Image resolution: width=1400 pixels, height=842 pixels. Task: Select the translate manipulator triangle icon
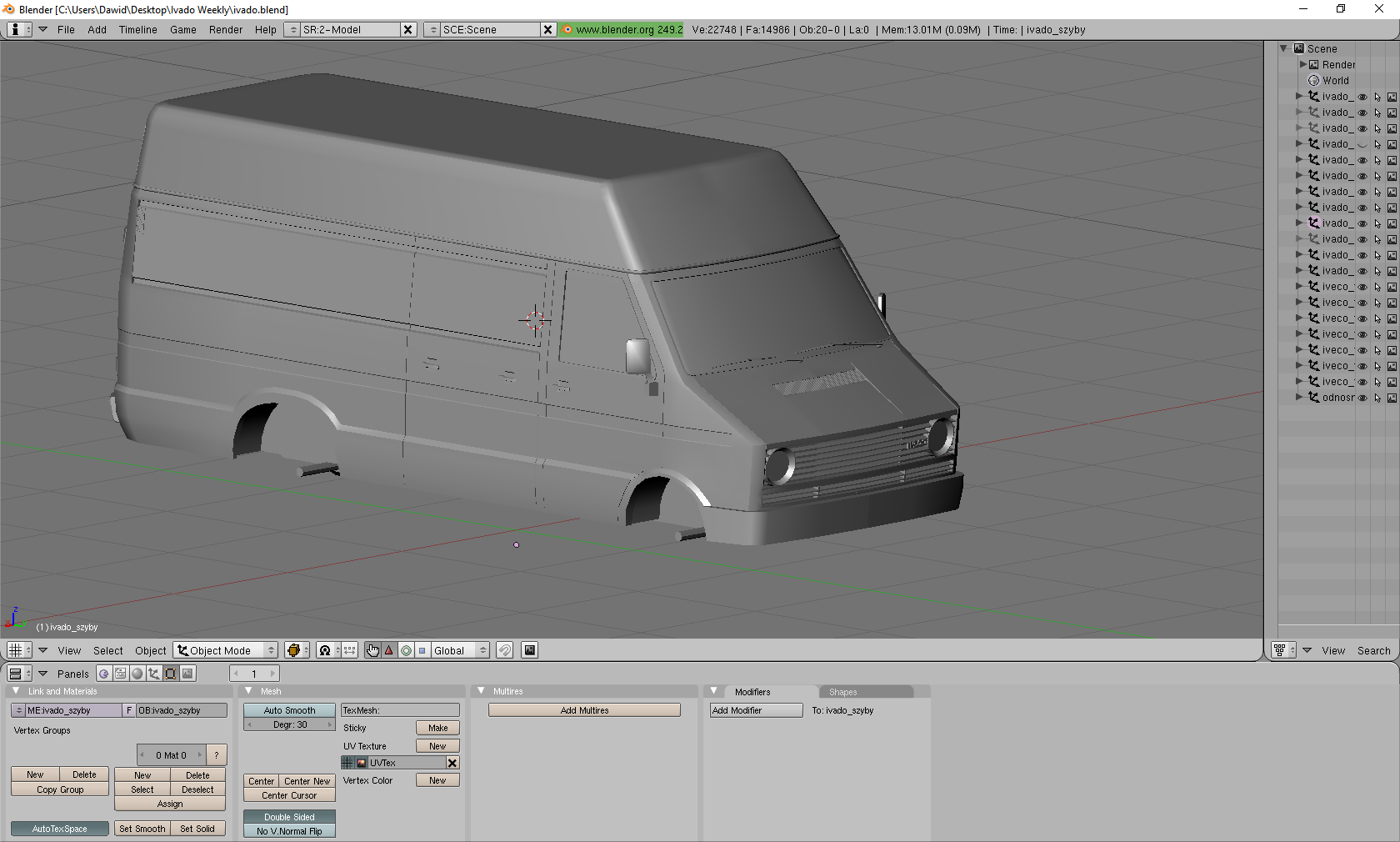[389, 650]
